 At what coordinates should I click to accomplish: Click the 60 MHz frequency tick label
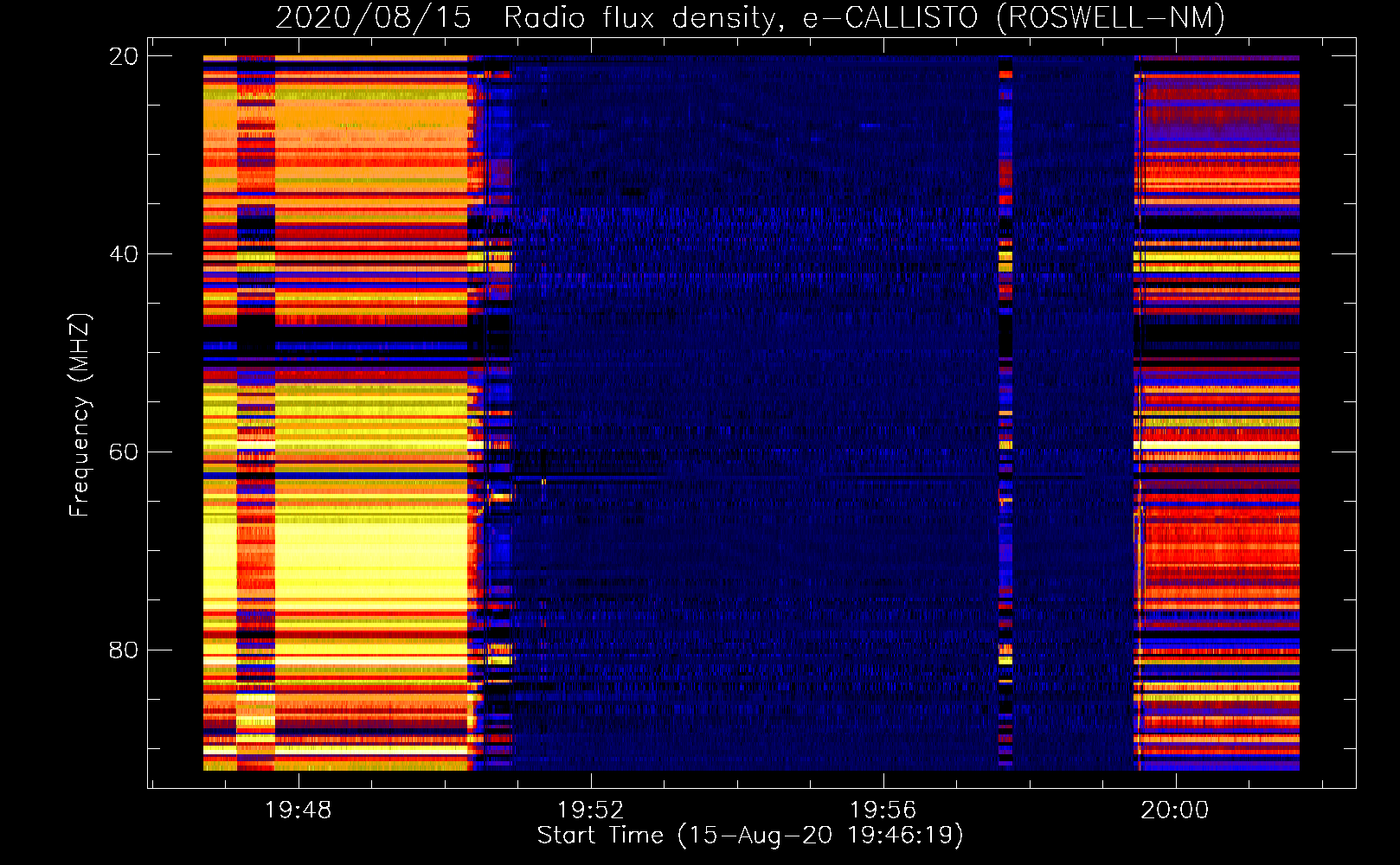tap(124, 452)
